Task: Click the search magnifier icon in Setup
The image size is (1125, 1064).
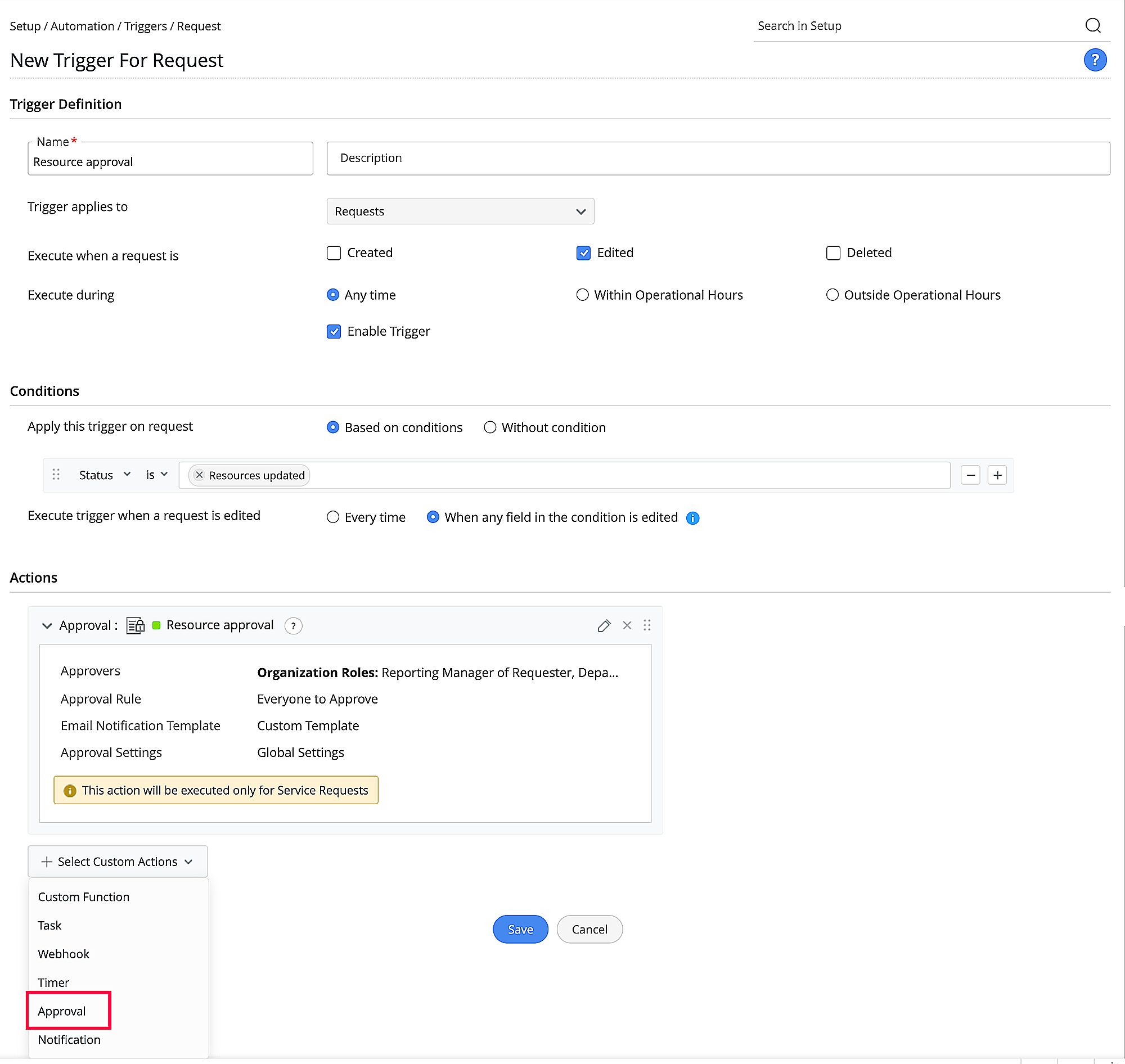Action: (1092, 25)
